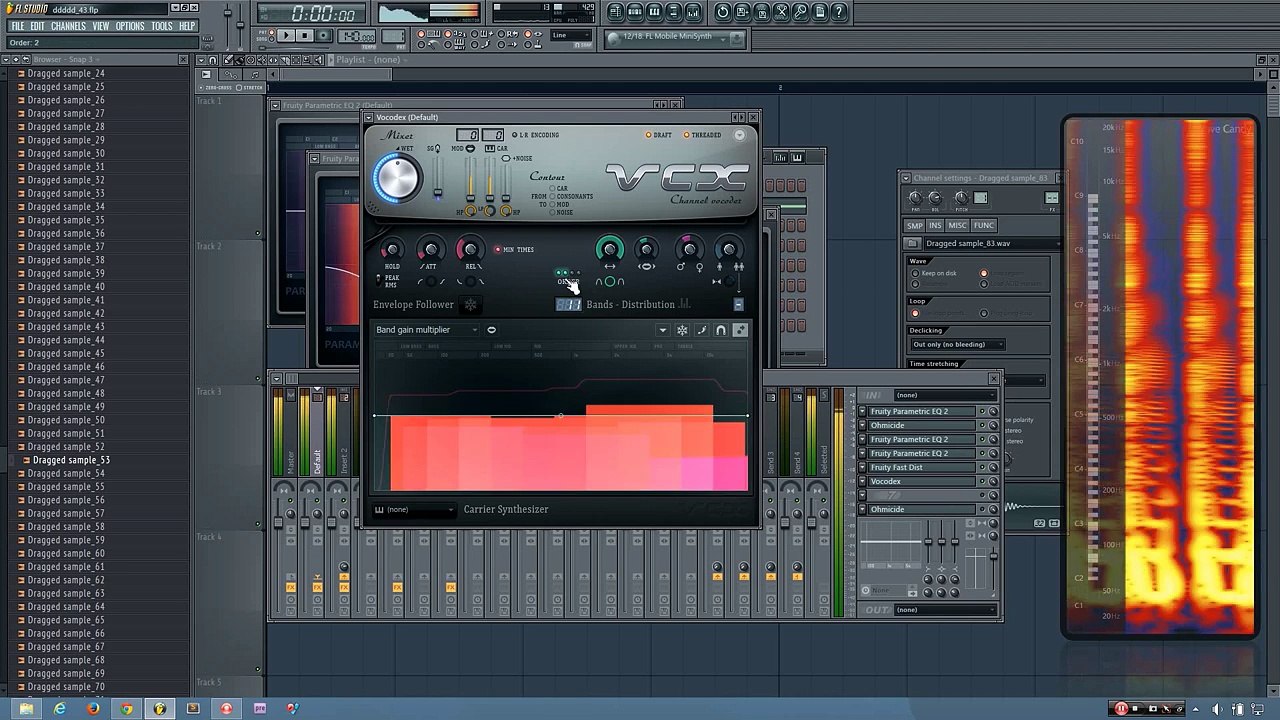This screenshot has width=1280, height=720.
Task: Open the FILE menu
Action: tap(17, 26)
